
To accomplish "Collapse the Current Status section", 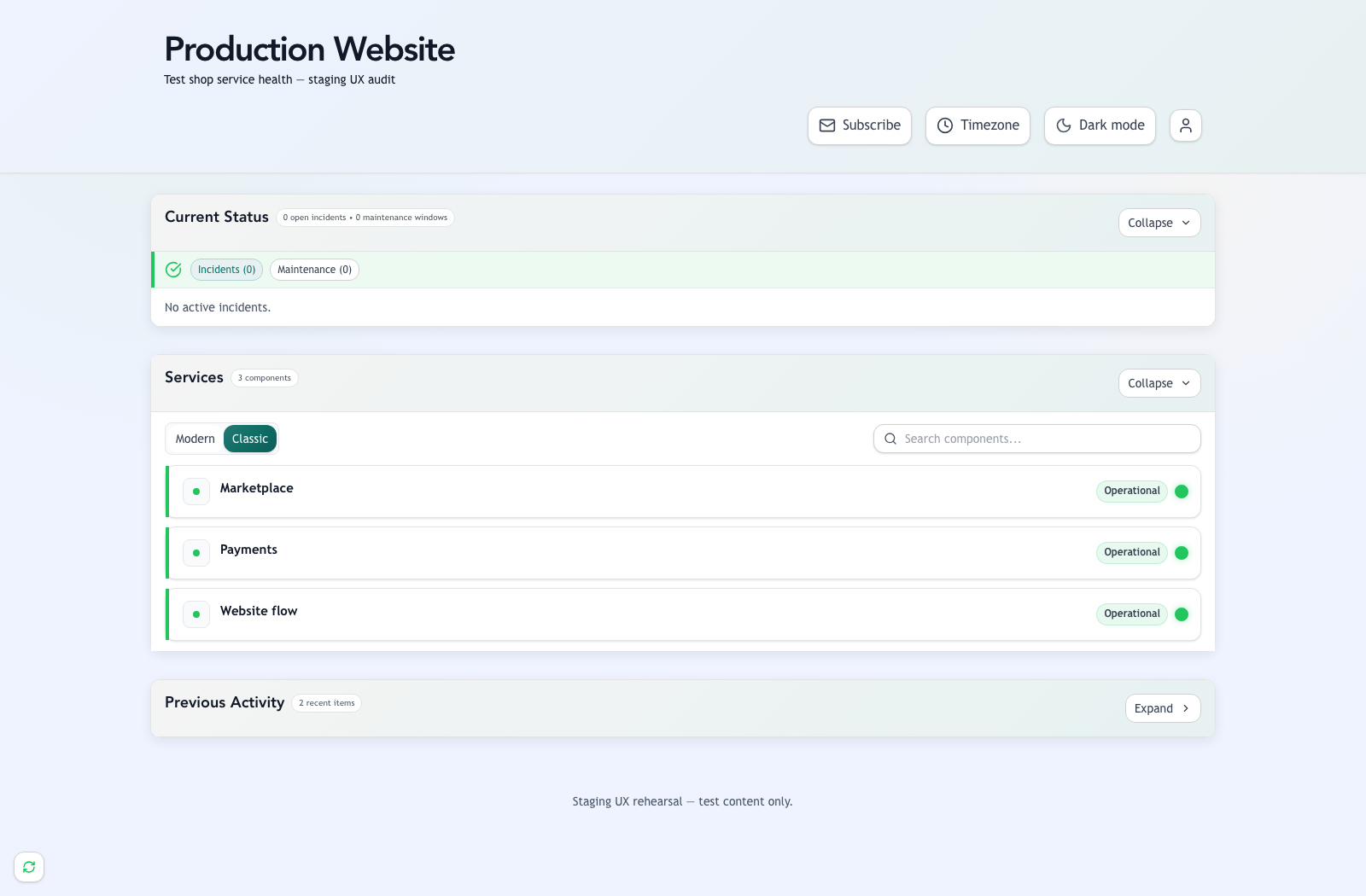I will pyautogui.click(x=1159, y=223).
